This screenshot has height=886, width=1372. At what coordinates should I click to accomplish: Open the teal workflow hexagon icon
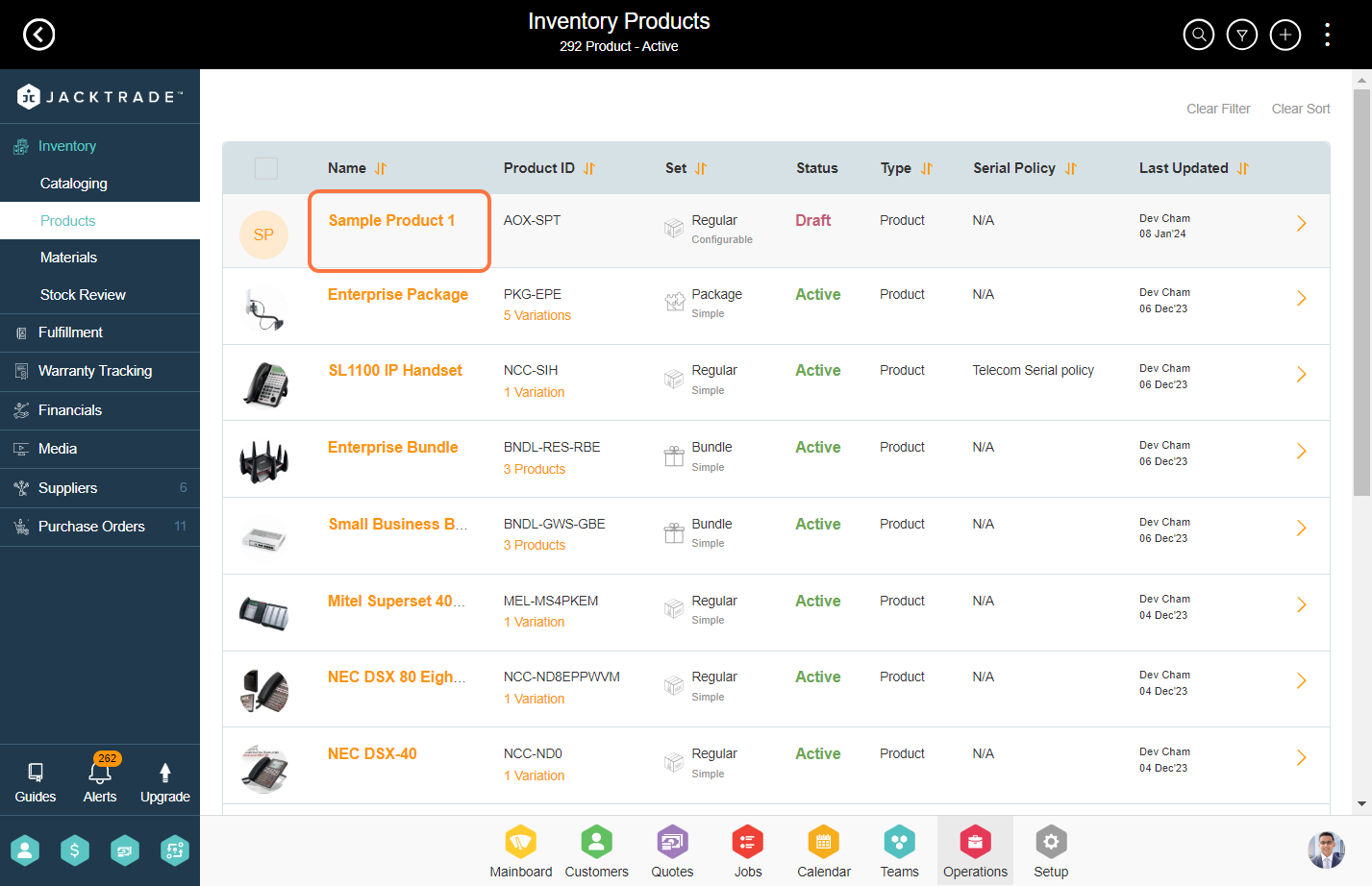click(x=175, y=850)
